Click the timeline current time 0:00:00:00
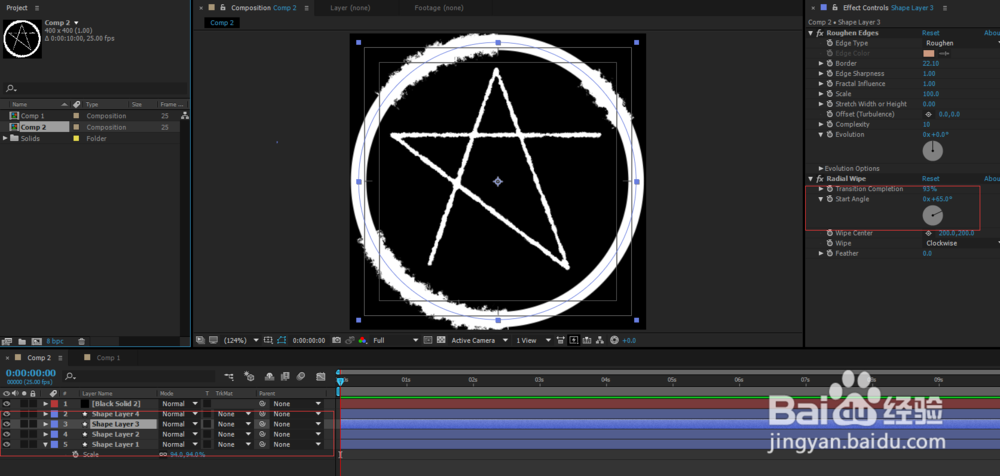Viewport: 1000px width, 476px height. click(x=31, y=373)
